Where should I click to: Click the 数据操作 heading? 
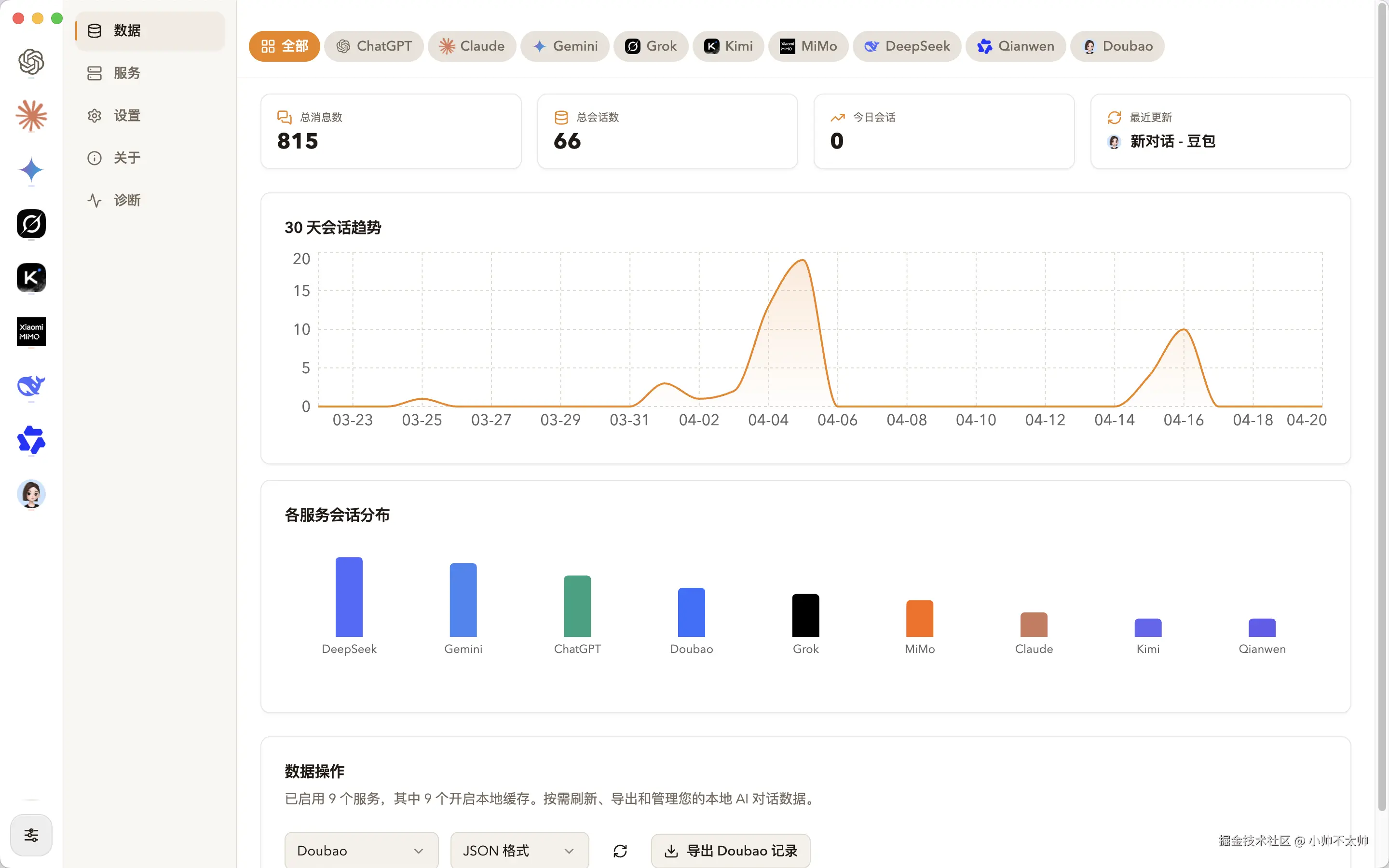314,772
